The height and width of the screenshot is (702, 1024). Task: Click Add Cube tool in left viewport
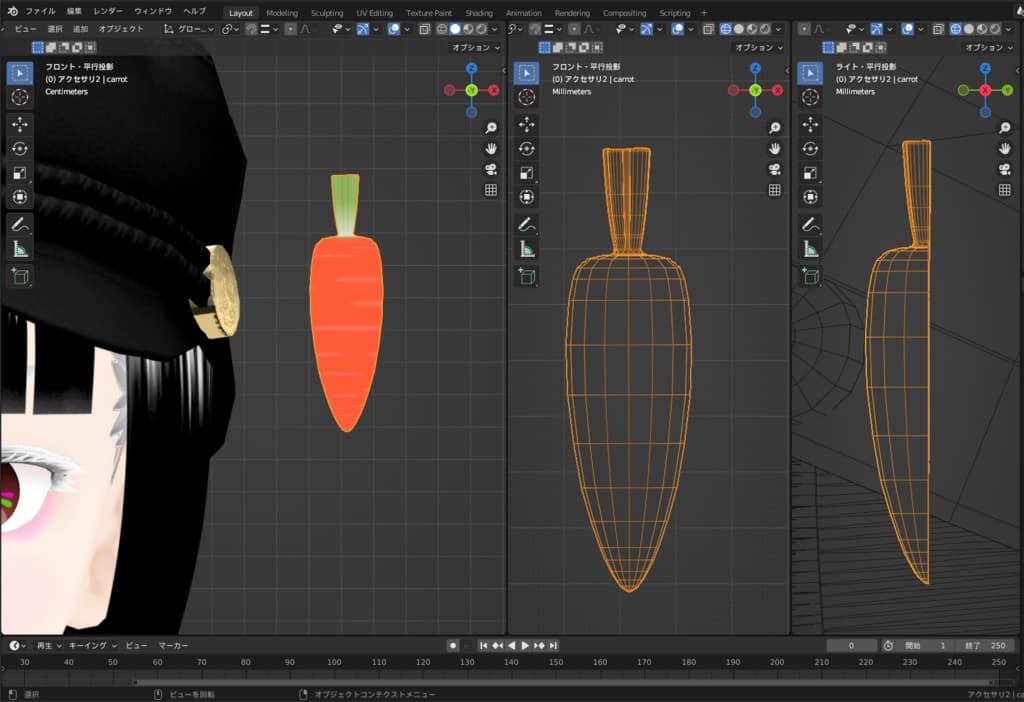point(20,277)
